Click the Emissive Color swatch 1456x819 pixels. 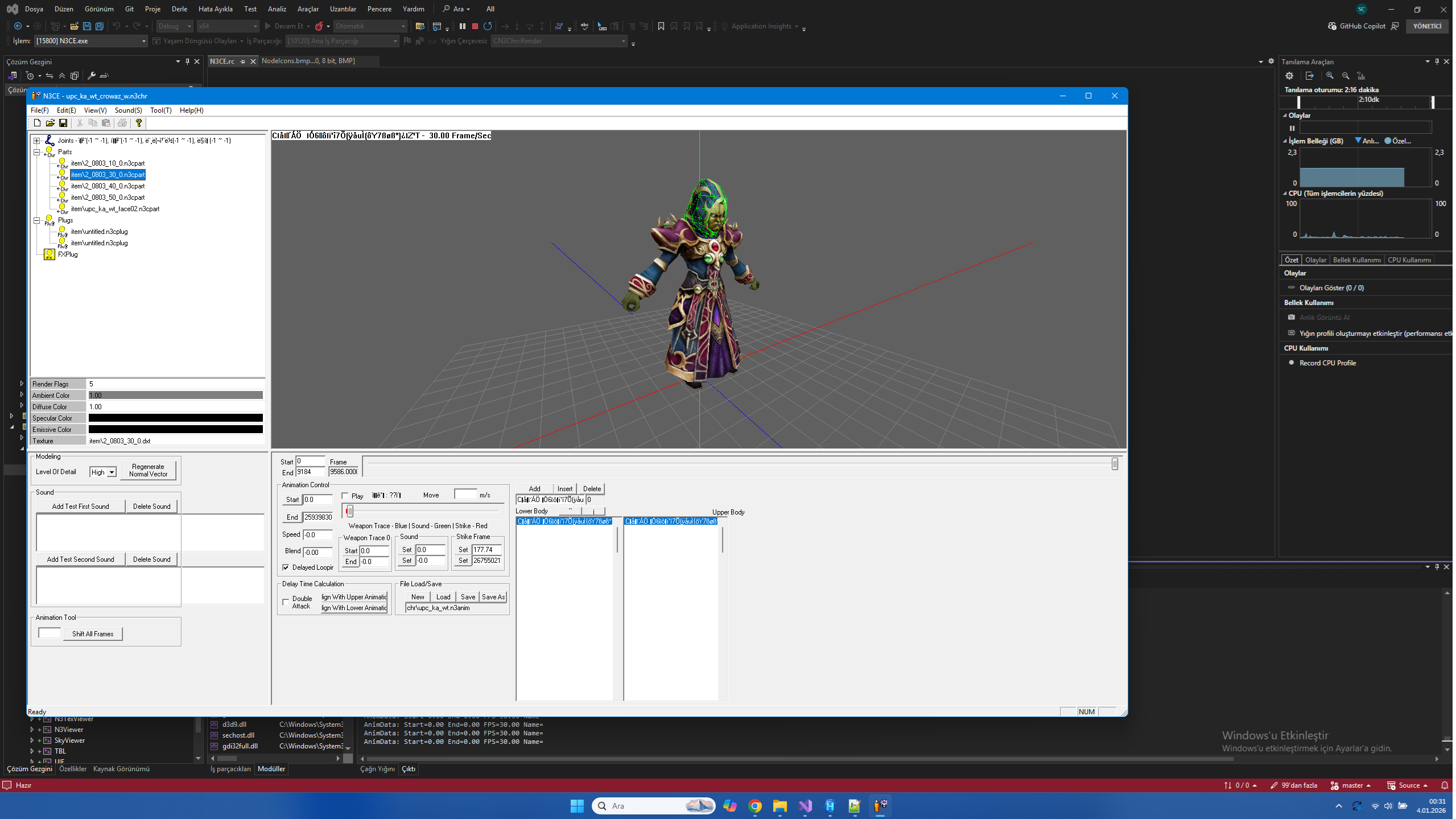176,430
